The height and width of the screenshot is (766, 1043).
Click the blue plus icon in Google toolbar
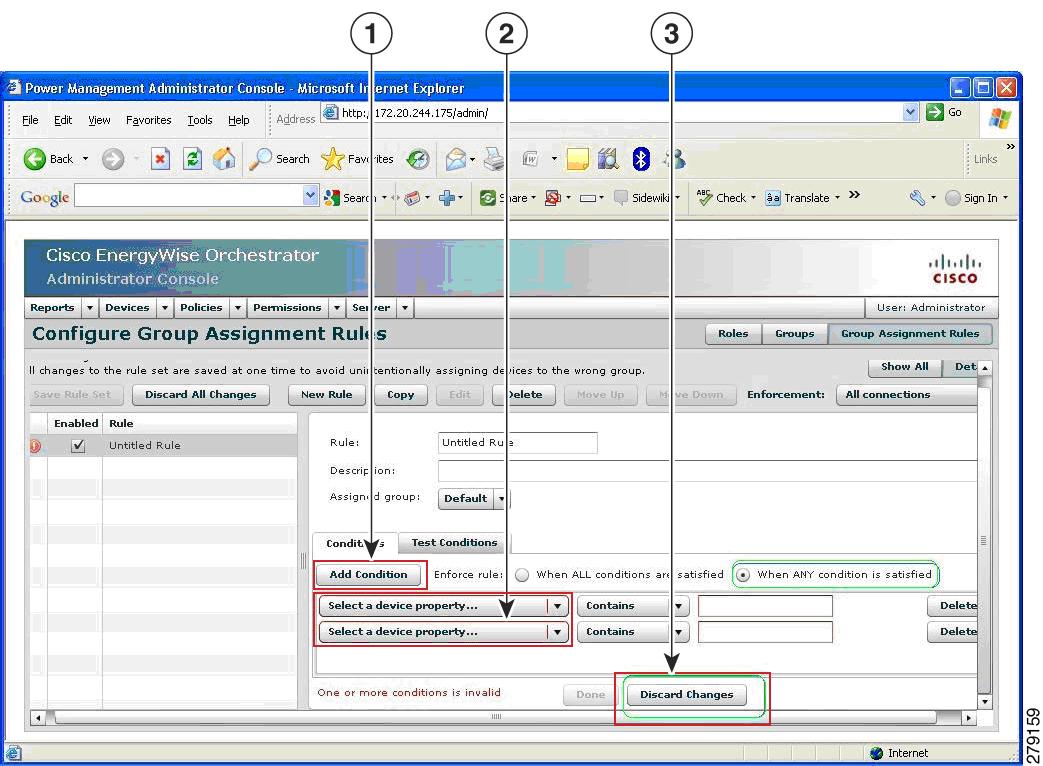point(447,197)
